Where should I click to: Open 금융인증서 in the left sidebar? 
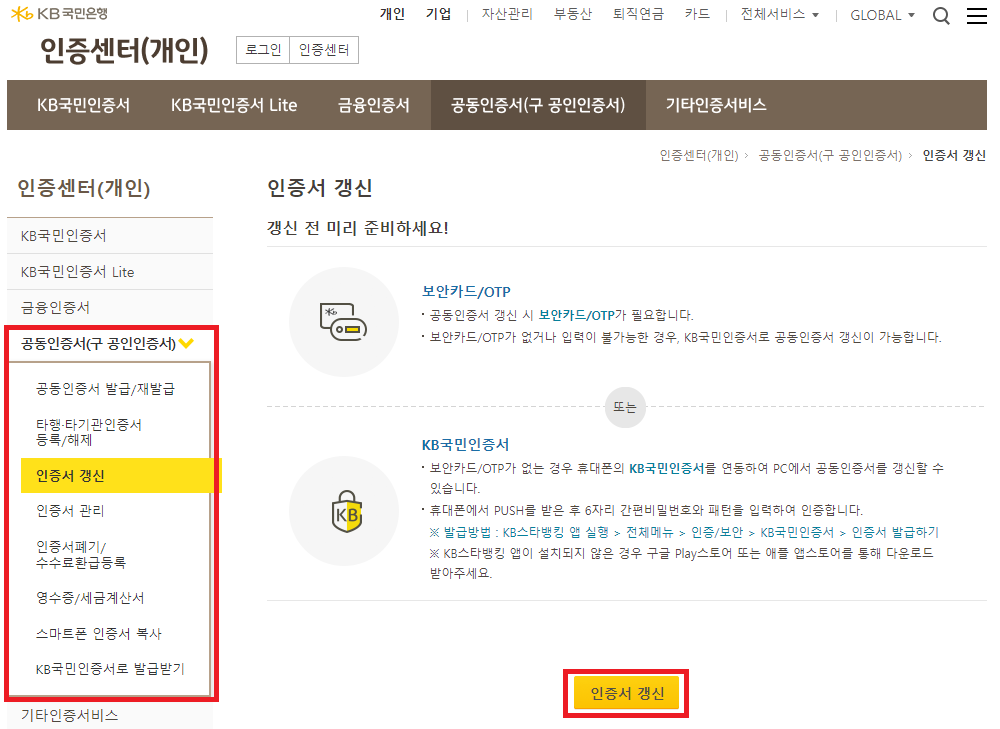(110, 308)
